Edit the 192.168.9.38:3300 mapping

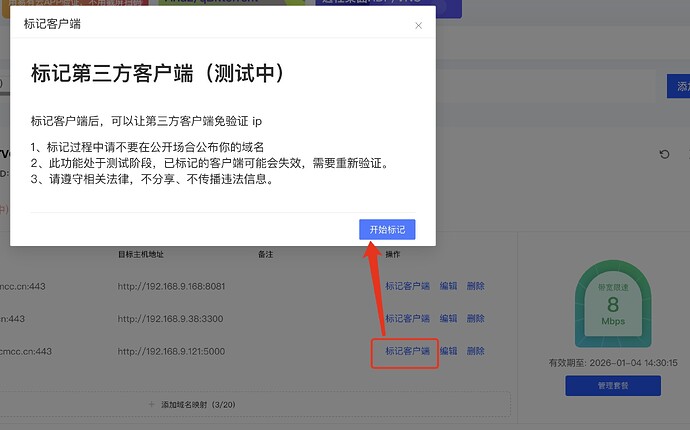[448, 318]
